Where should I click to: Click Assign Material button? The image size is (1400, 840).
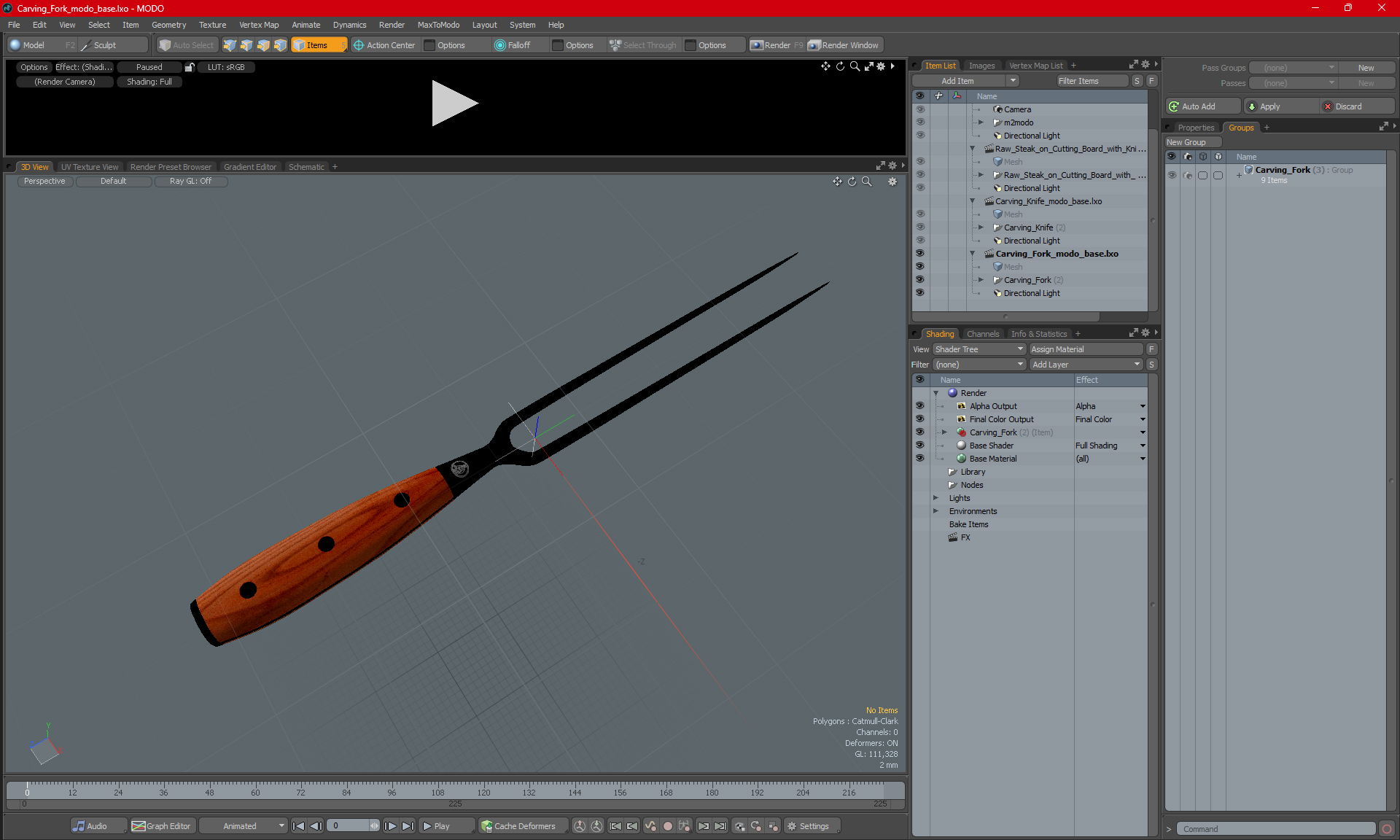point(1086,349)
